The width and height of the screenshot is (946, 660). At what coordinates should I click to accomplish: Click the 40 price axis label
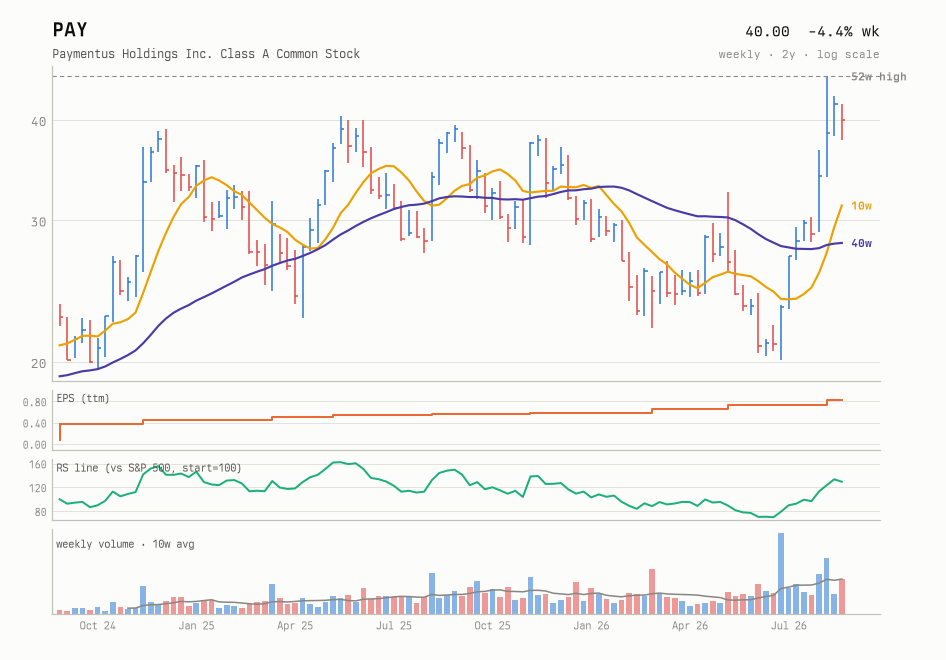pyautogui.click(x=39, y=121)
